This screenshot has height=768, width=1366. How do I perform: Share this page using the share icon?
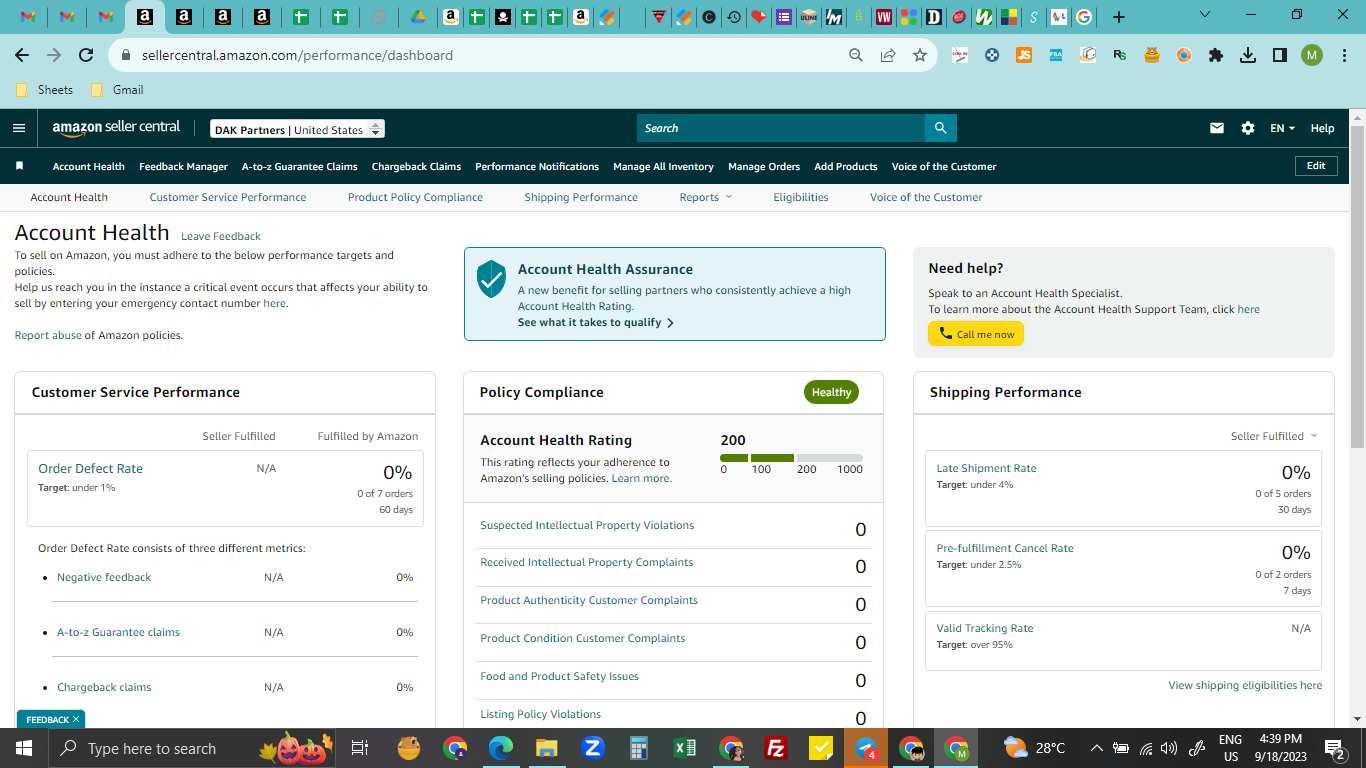pyautogui.click(x=888, y=55)
